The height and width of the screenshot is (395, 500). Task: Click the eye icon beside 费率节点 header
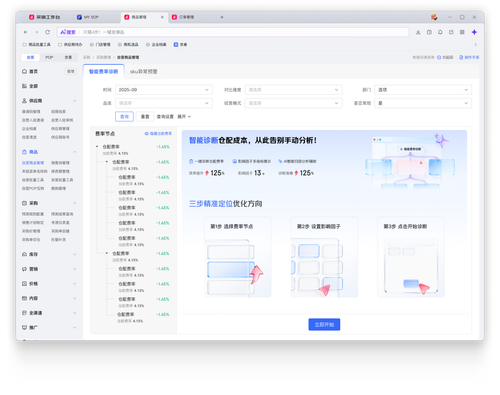pos(146,134)
